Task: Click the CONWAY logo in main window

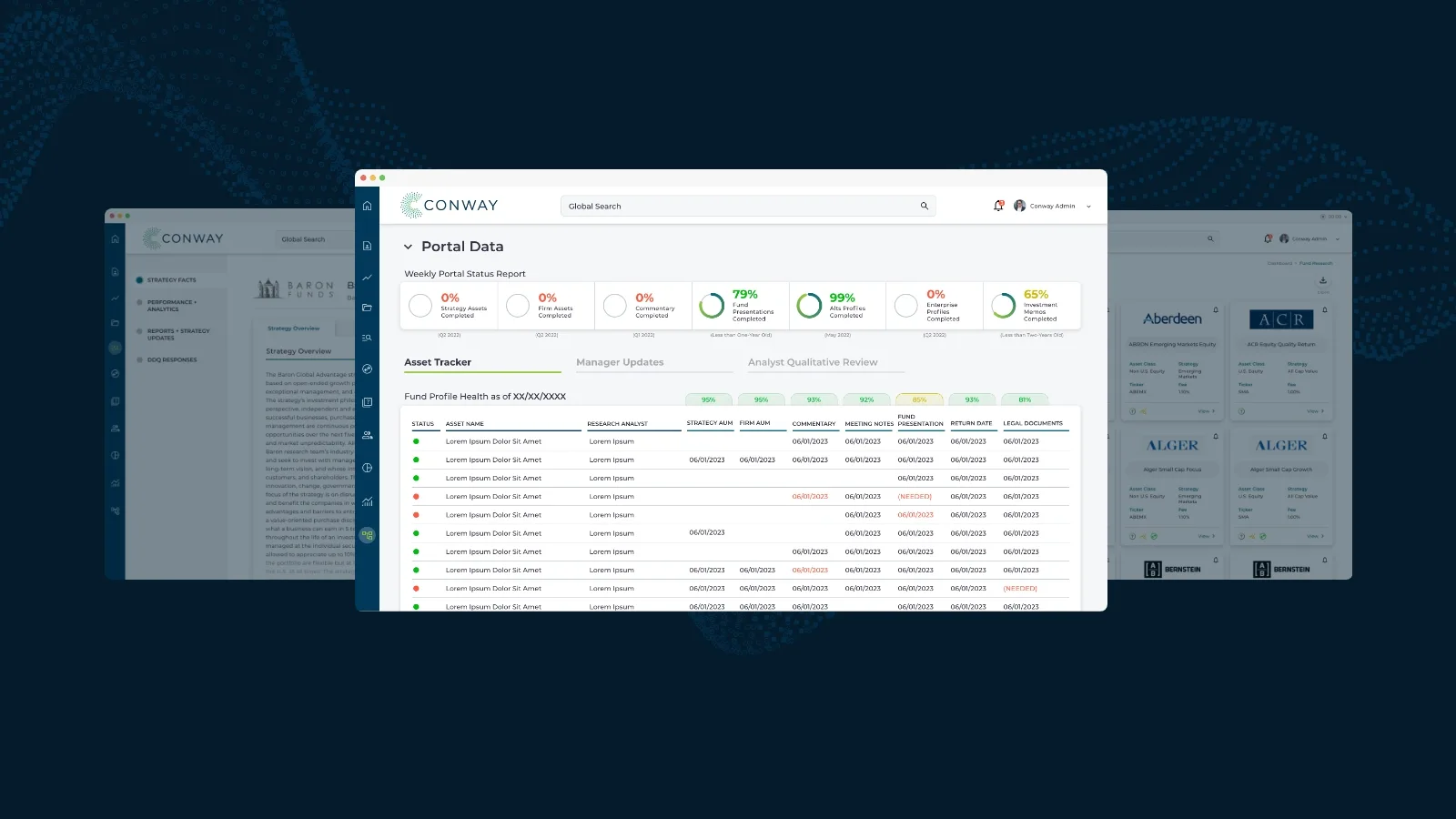Action: click(450, 206)
